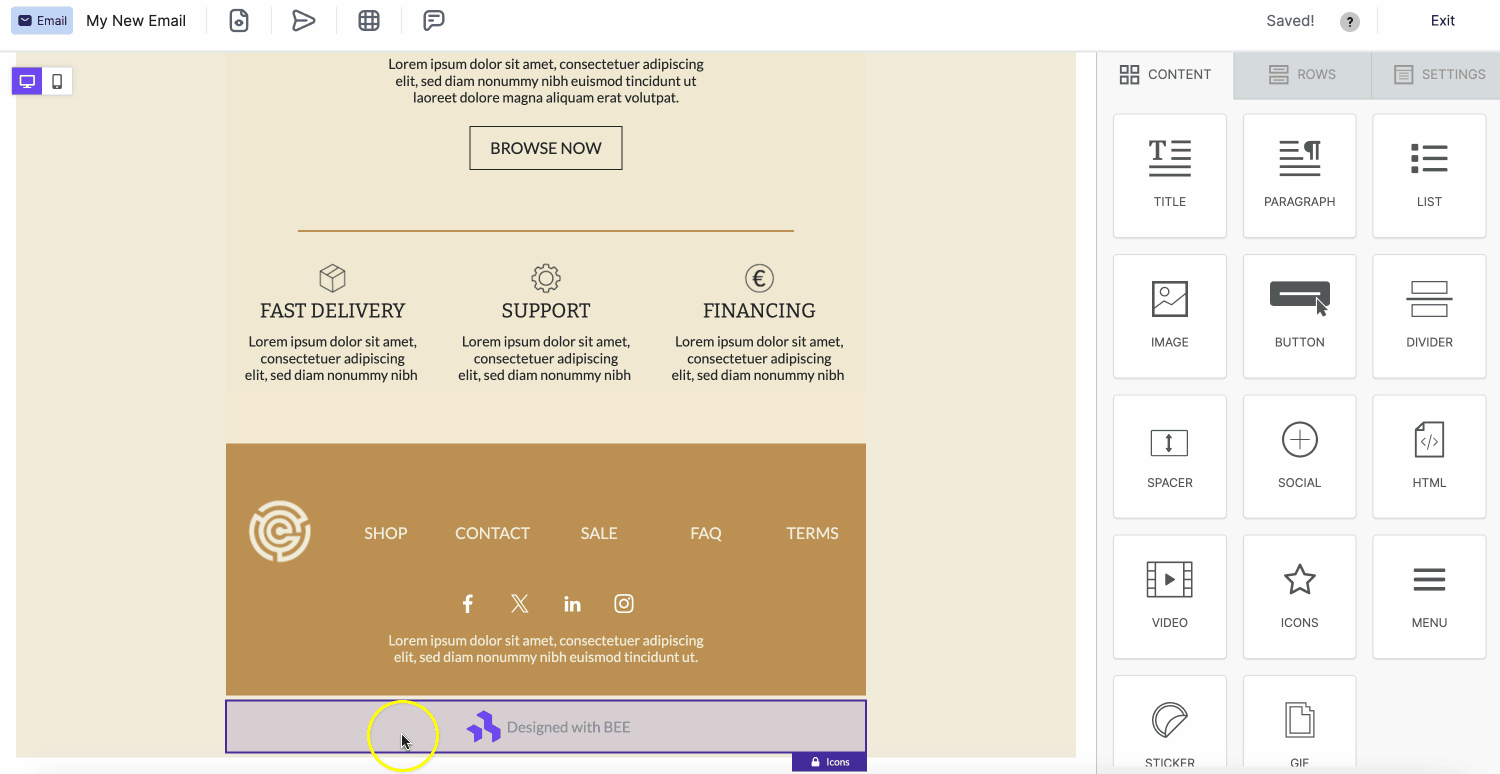Viewport: 1500px width, 774px height.
Task: Click the horizontal divider line below Browse Now
Action: (x=546, y=231)
